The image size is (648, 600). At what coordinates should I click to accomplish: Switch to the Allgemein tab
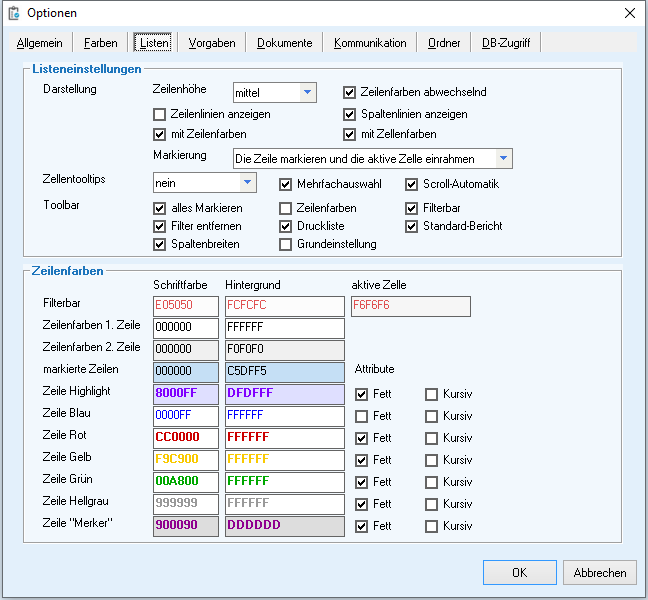tap(40, 43)
